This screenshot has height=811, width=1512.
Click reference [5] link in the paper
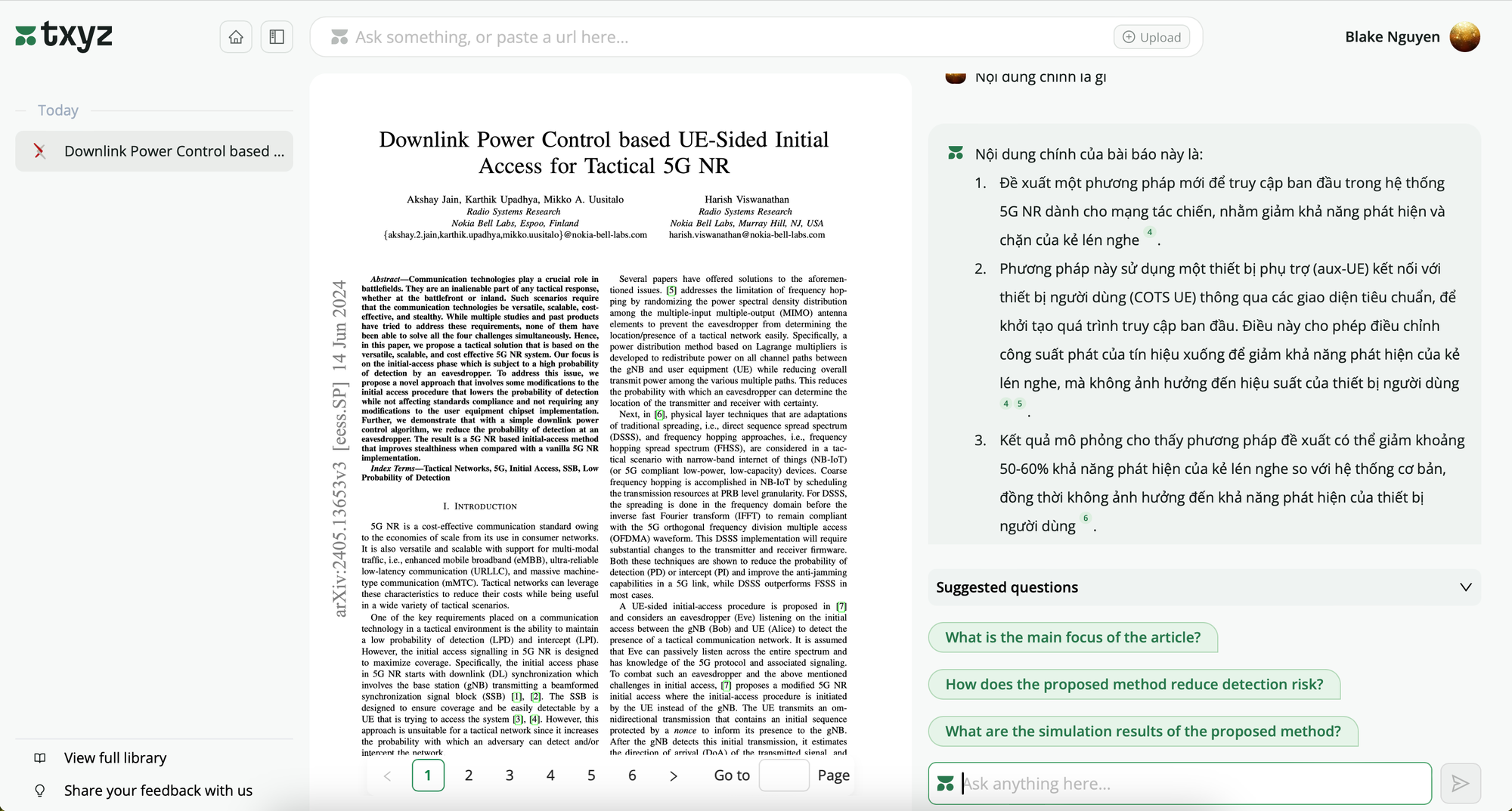coord(671,290)
